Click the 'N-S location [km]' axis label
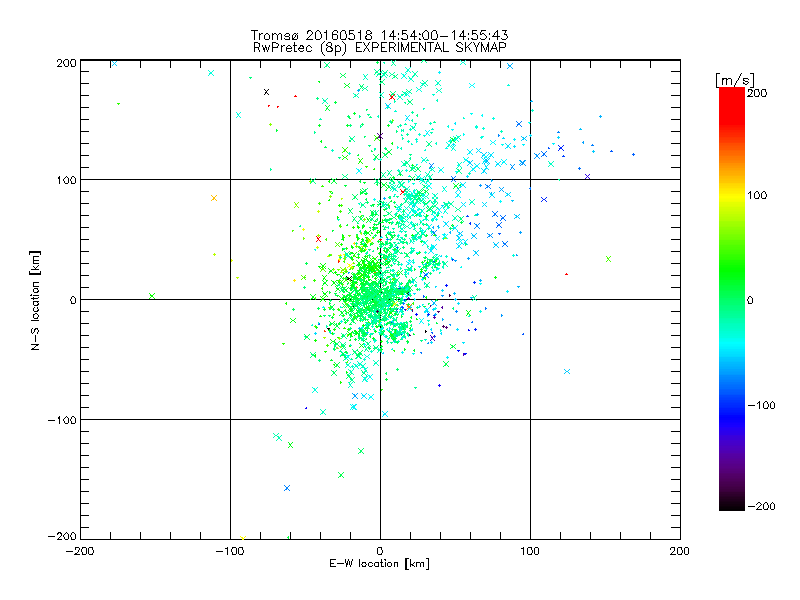The height and width of the screenshot is (600, 800). coord(35,301)
